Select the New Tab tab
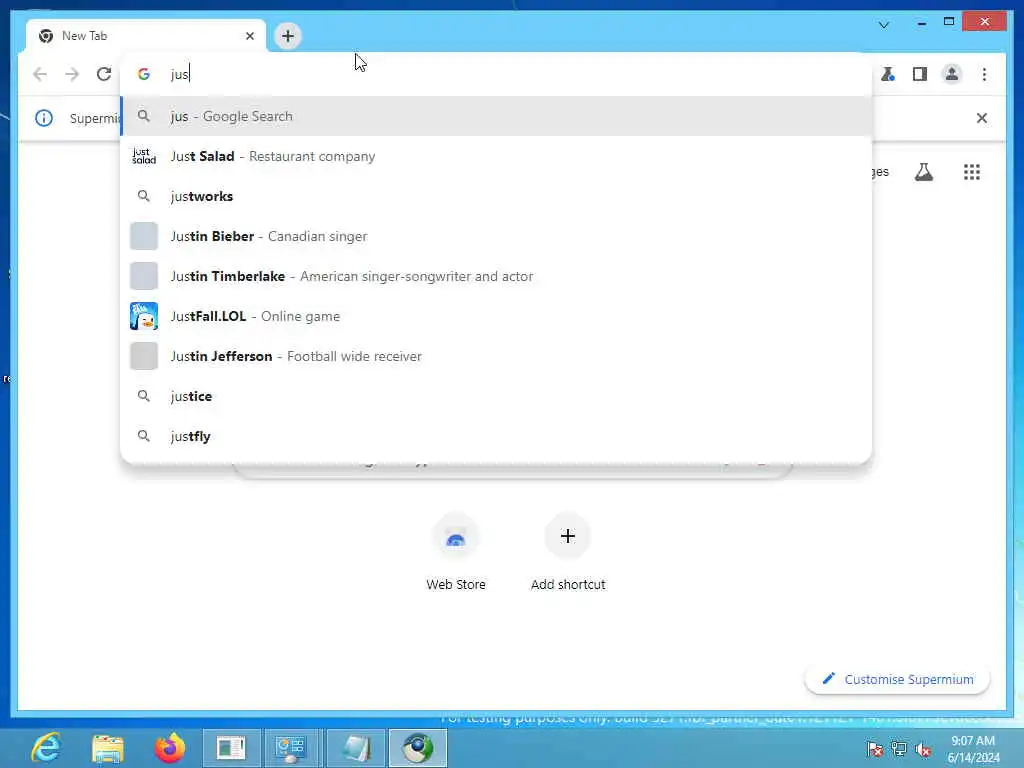Image resolution: width=1024 pixels, height=768 pixels. (x=146, y=36)
